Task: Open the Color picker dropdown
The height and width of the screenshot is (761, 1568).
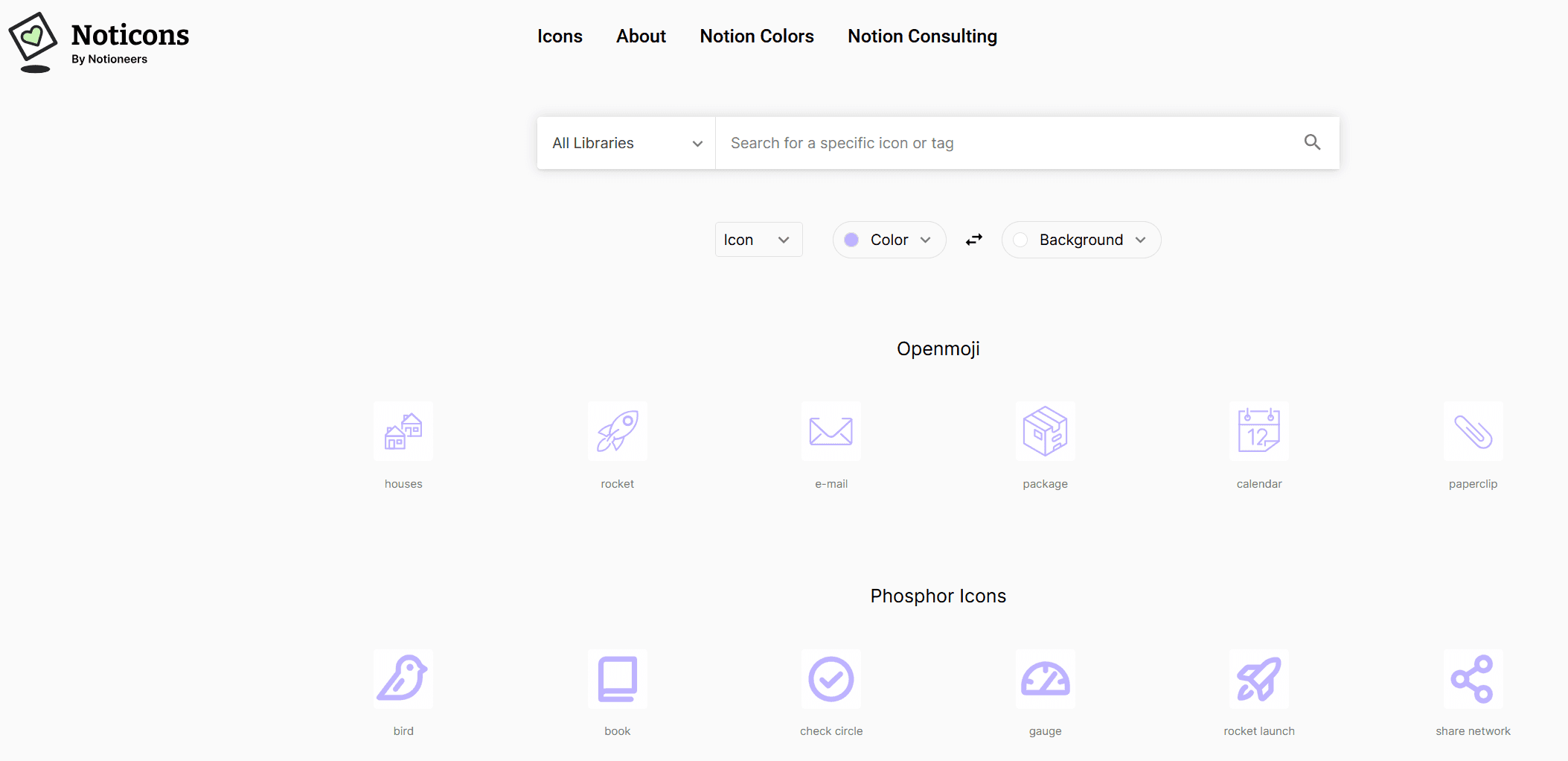Action: point(889,240)
